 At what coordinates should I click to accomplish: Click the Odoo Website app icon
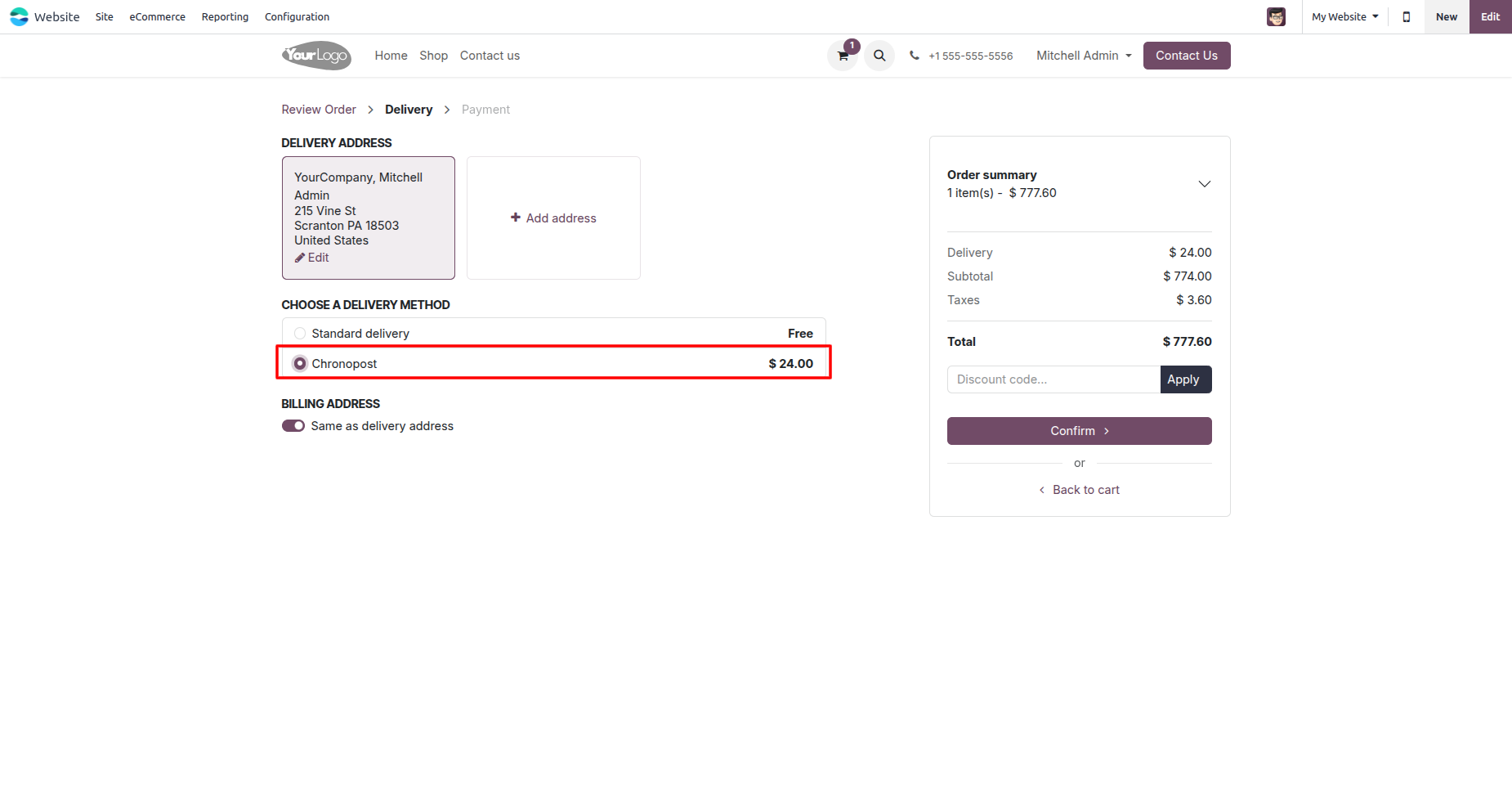(x=19, y=16)
